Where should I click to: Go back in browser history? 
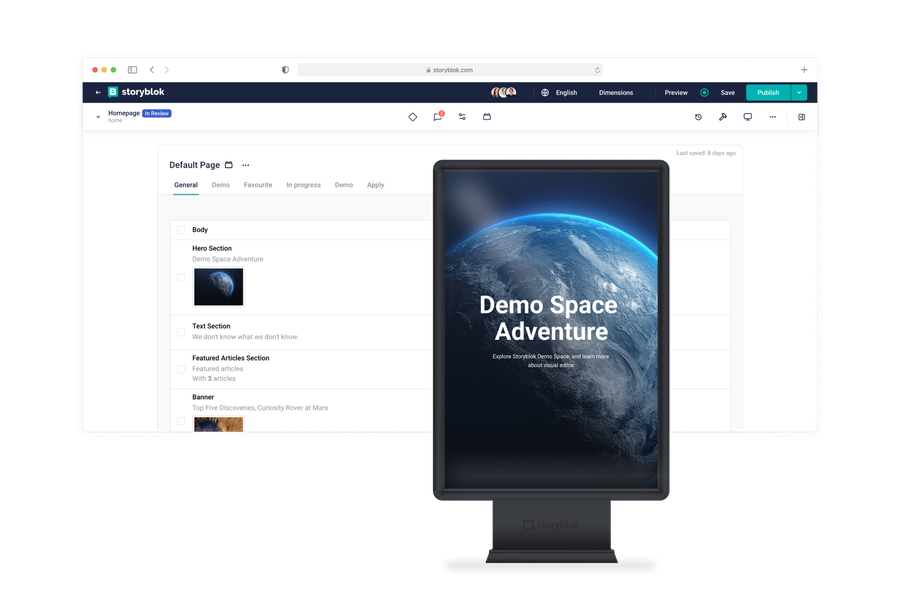[152, 69]
